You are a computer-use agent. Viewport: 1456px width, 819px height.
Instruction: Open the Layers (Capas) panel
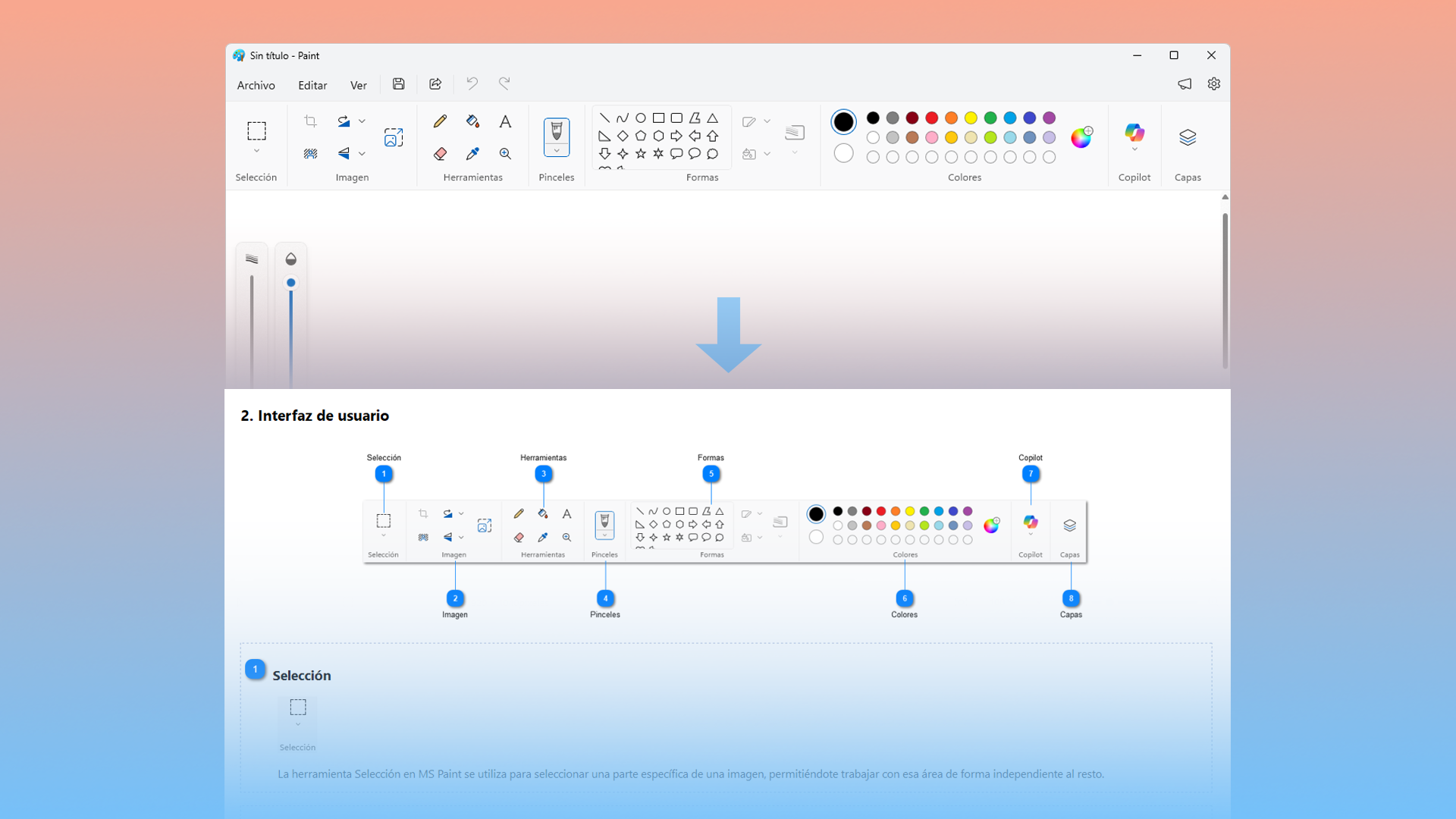coord(1188,137)
